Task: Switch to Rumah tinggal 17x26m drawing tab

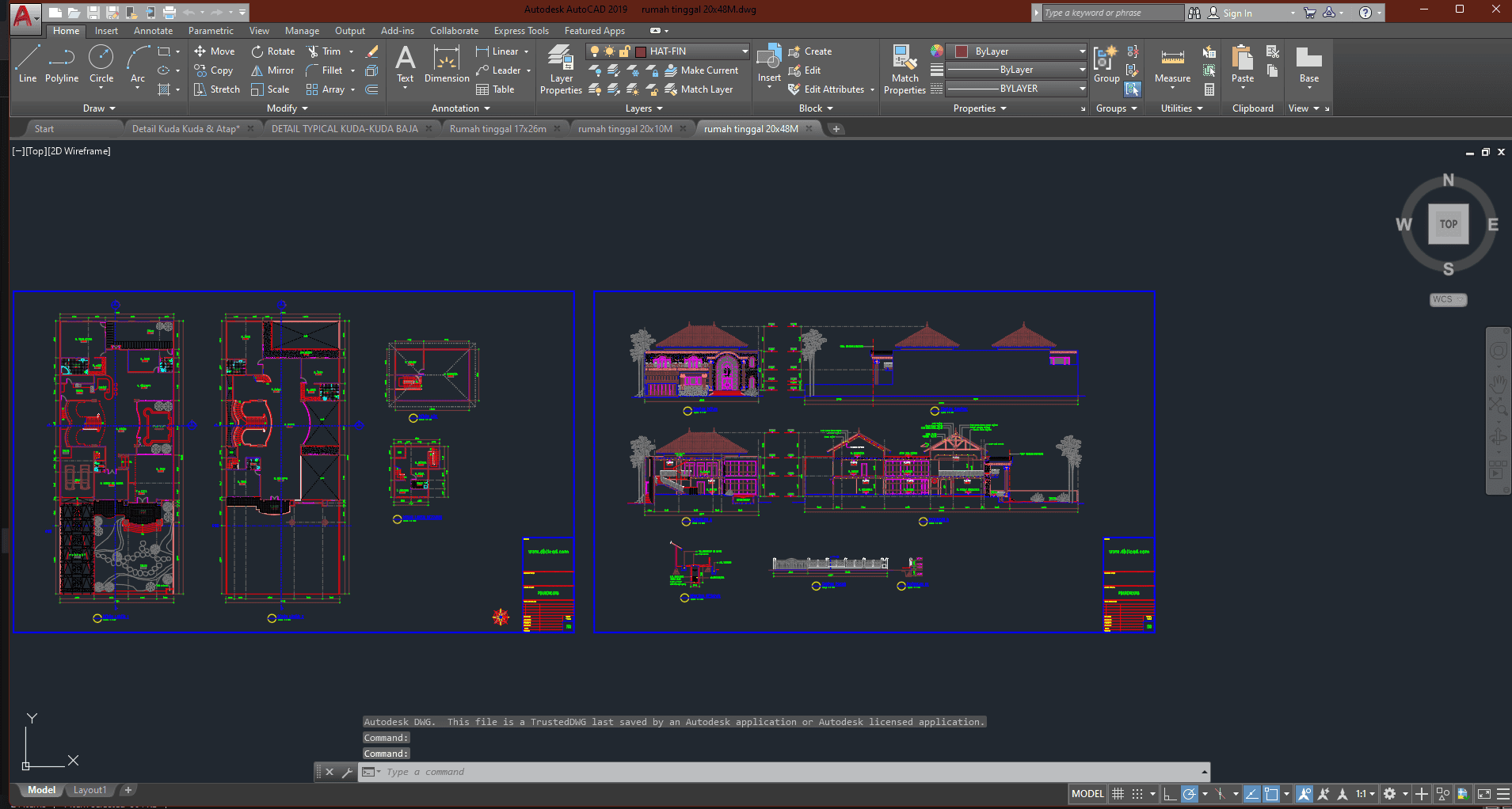Action: coord(497,129)
